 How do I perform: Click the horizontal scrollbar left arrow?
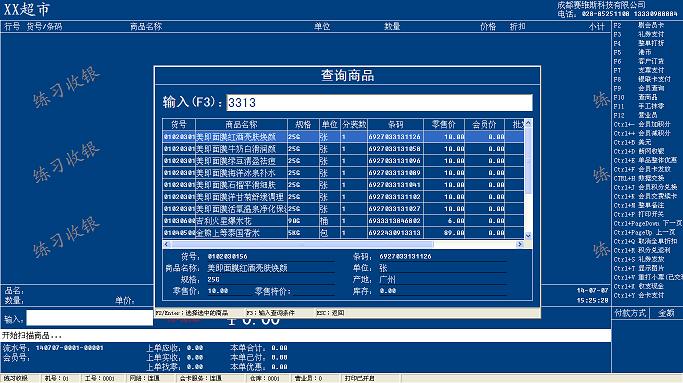(x=166, y=244)
